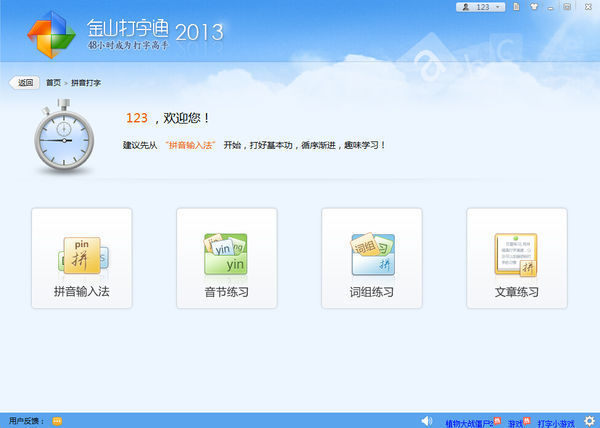This screenshot has height=428, width=600.
Task: Open the 音节练习 practice card
Action: [x=226, y=258]
